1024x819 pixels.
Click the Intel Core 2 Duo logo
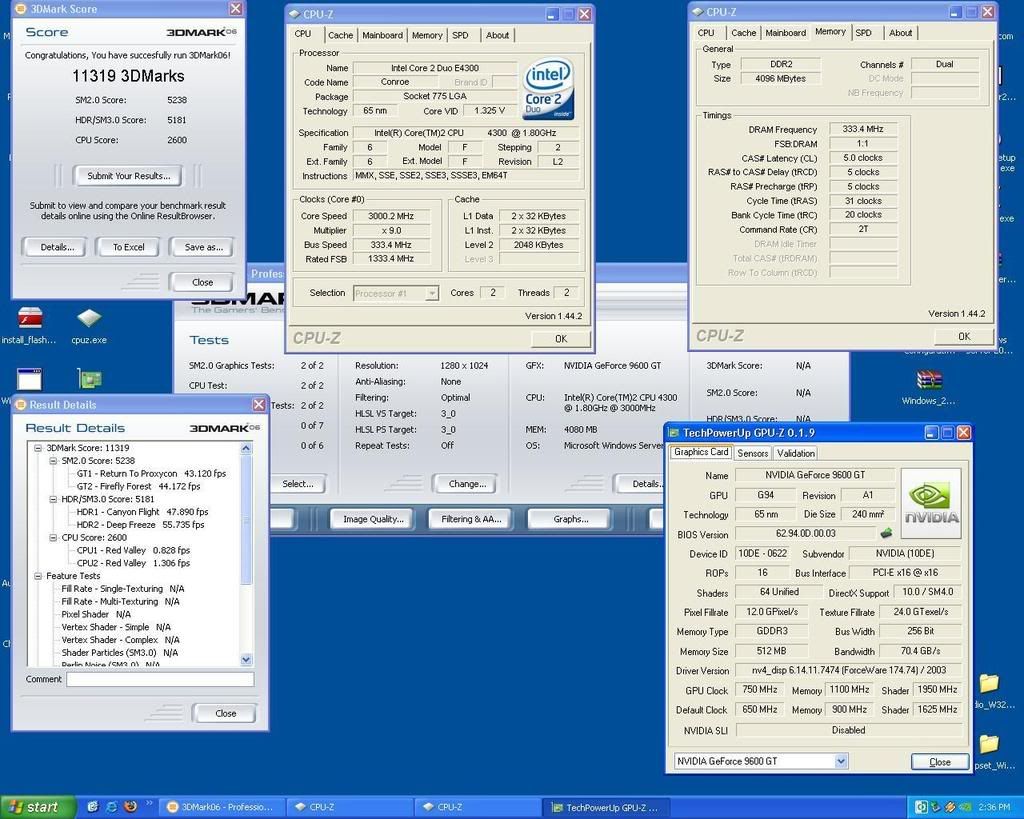tap(548, 88)
